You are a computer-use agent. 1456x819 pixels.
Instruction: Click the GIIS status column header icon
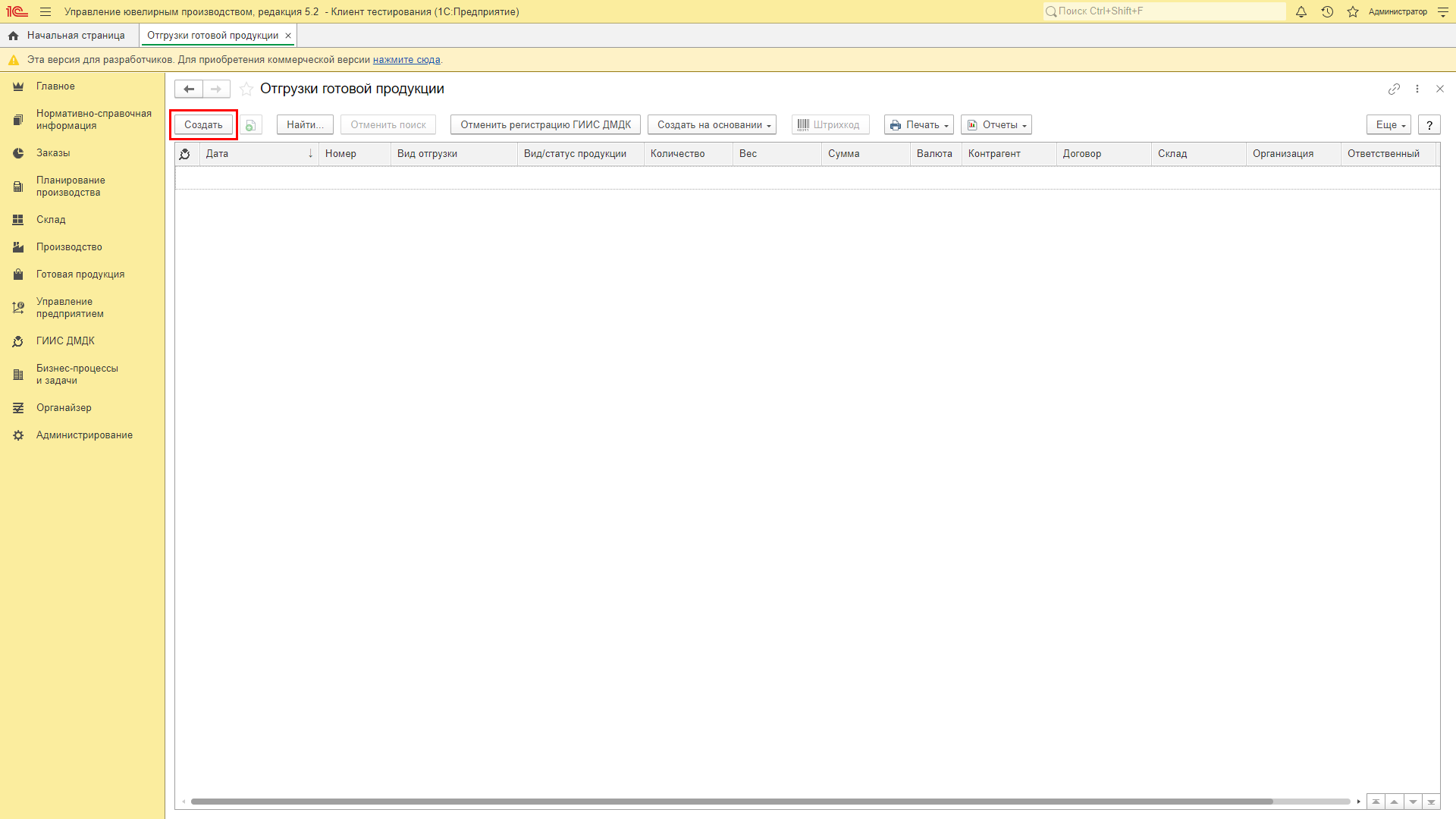click(184, 154)
